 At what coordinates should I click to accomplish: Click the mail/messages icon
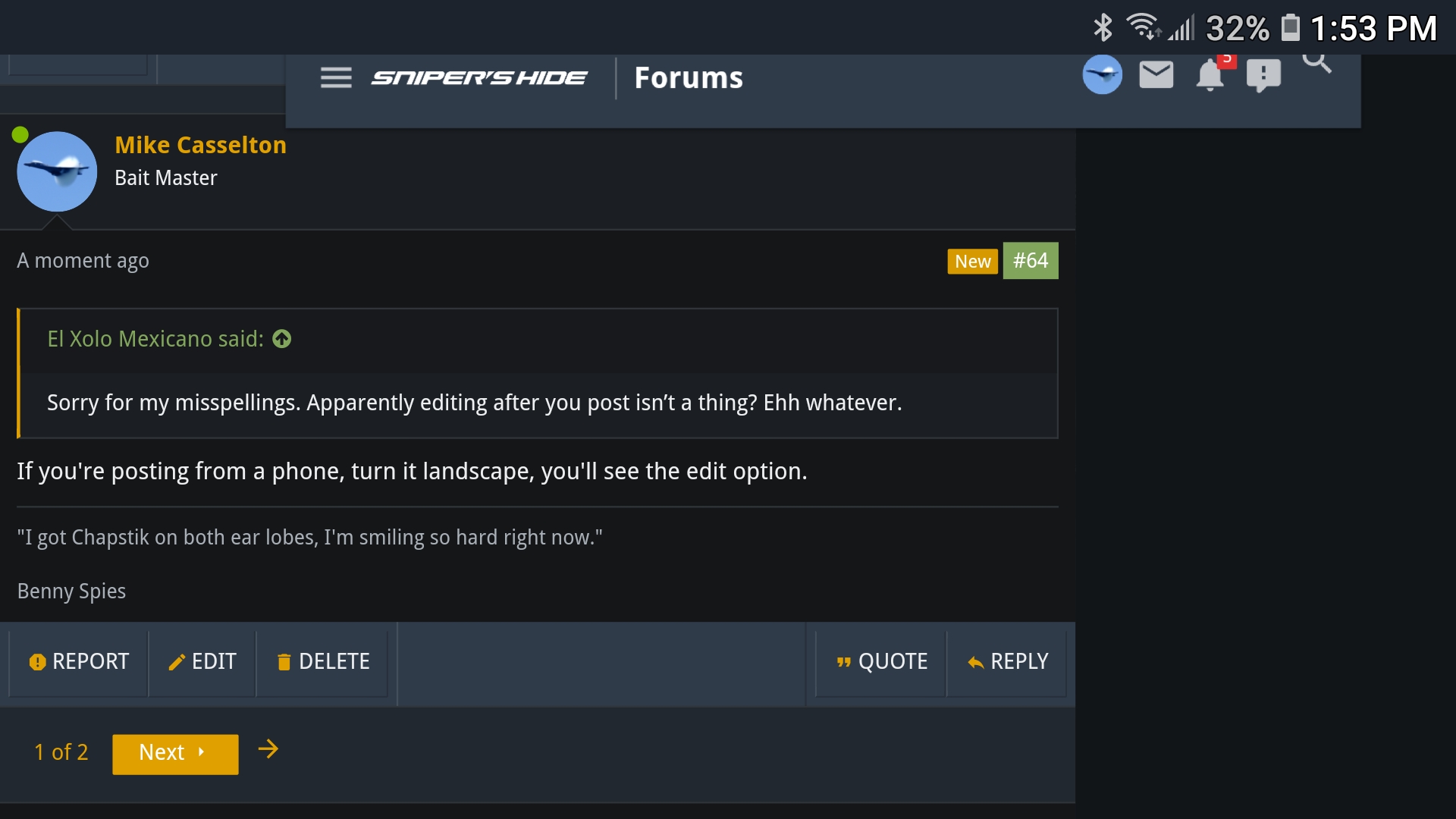pyautogui.click(x=1157, y=77)
